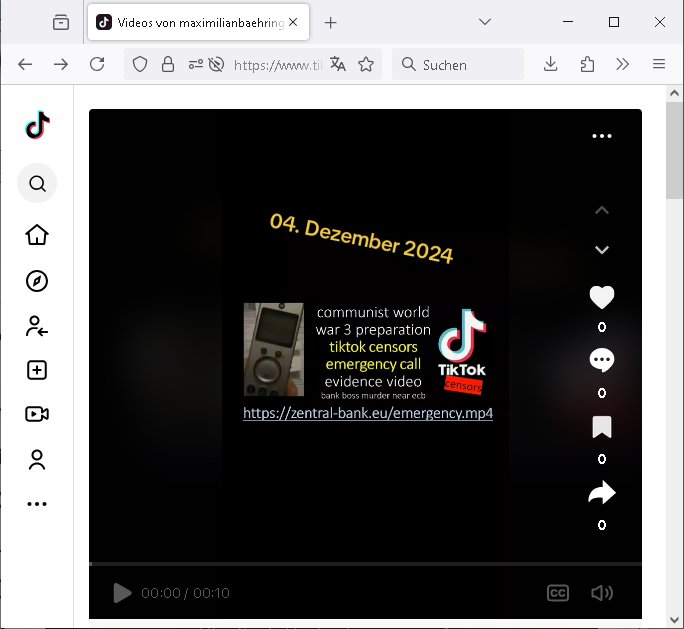Open the search icon in sidebar
Image resolution: width=684 pixels, height=629 pixels.
click(x=37, y=184)
